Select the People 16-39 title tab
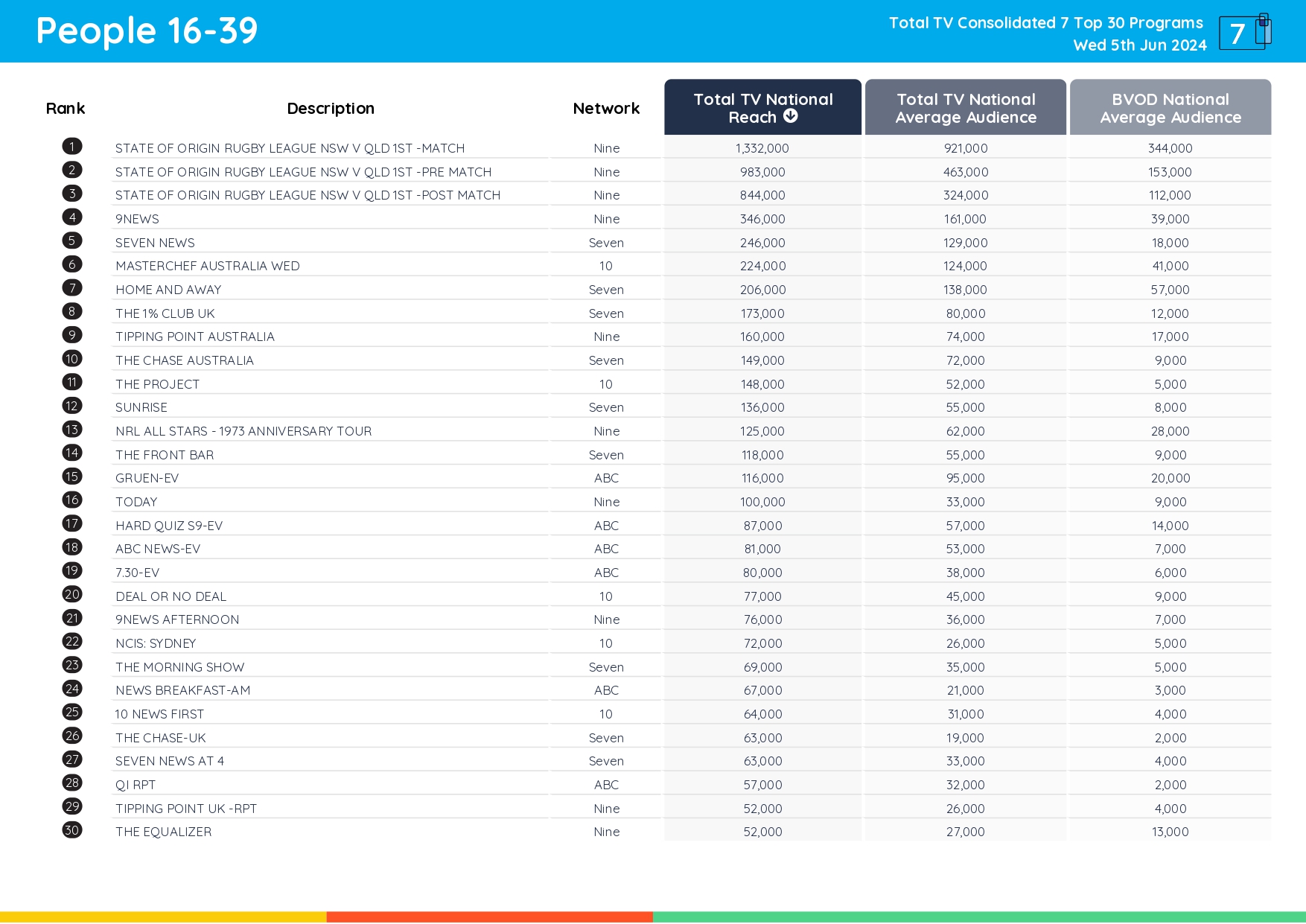 (x=147, y=31)
